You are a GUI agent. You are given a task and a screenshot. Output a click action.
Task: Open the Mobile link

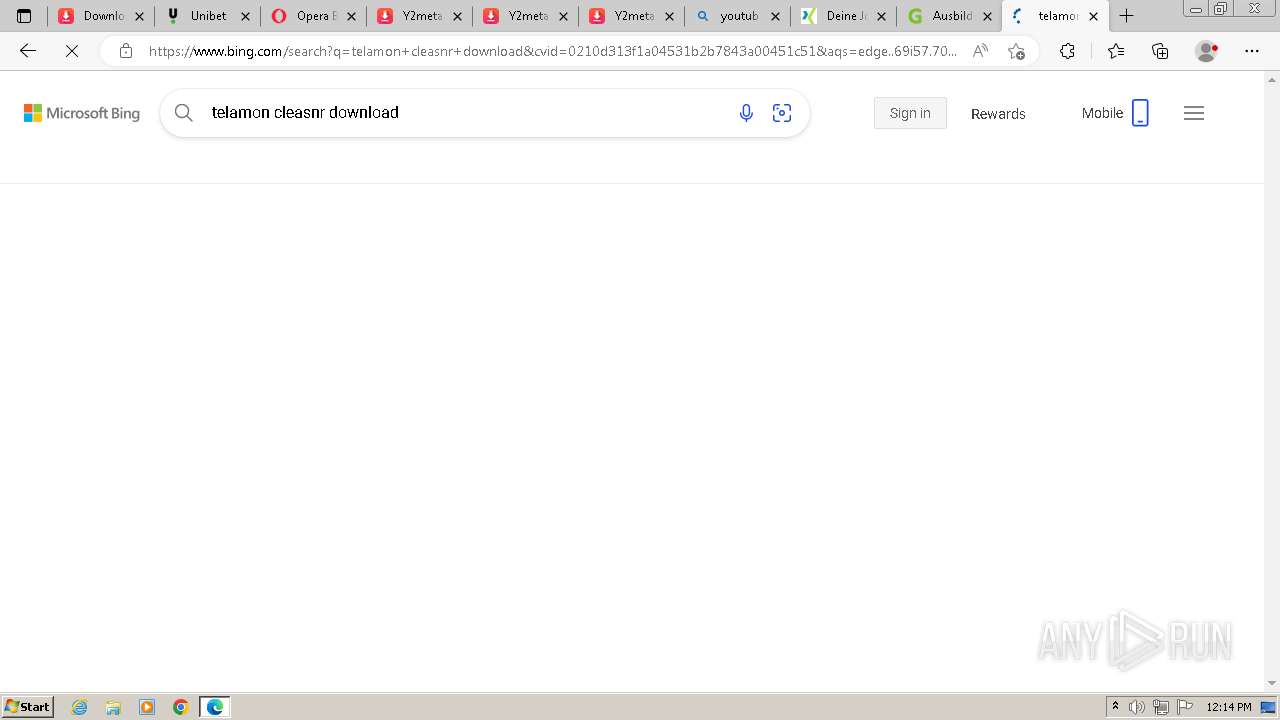pyautogui.click(x=1115, y=113)
